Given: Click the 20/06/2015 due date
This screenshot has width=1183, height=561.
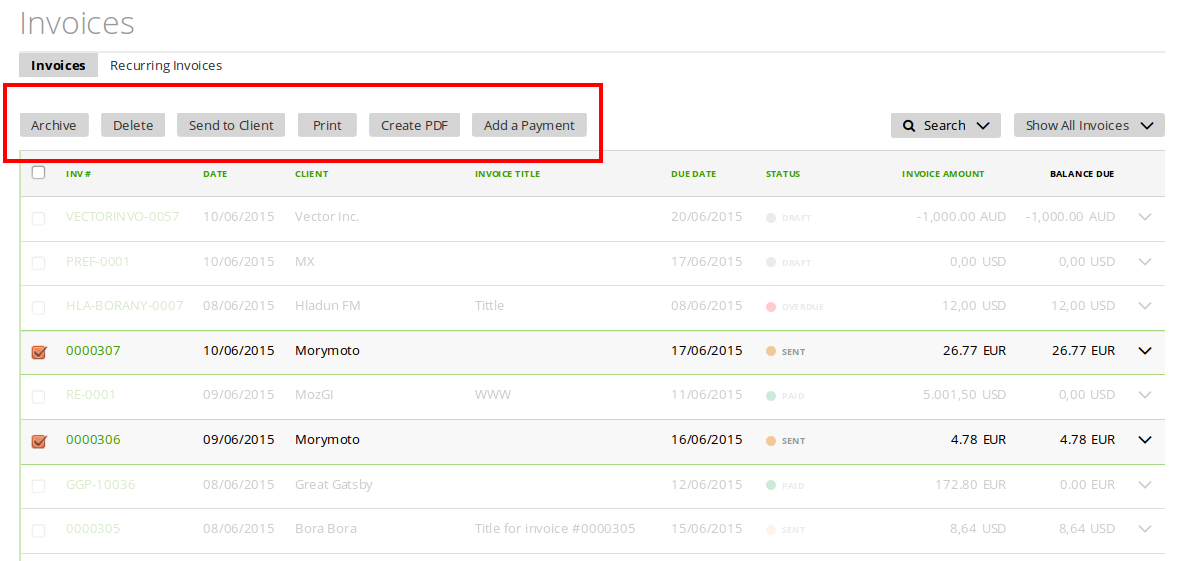Looking at the screenshot, I should coord(706,216).
